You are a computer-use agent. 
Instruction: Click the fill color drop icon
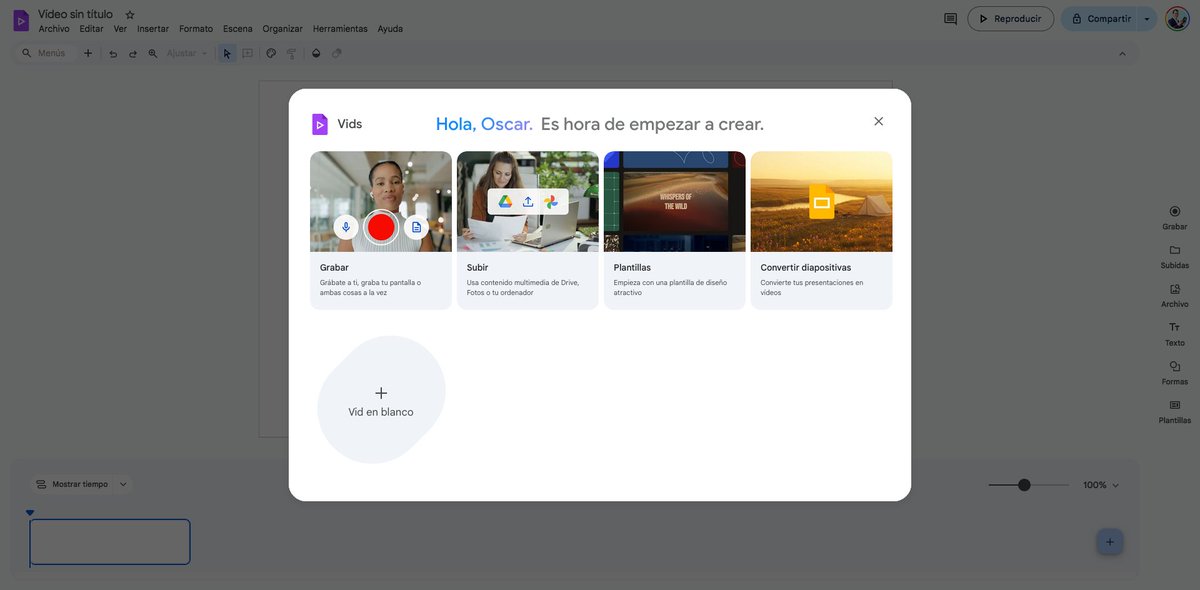(x=316, y=53)
